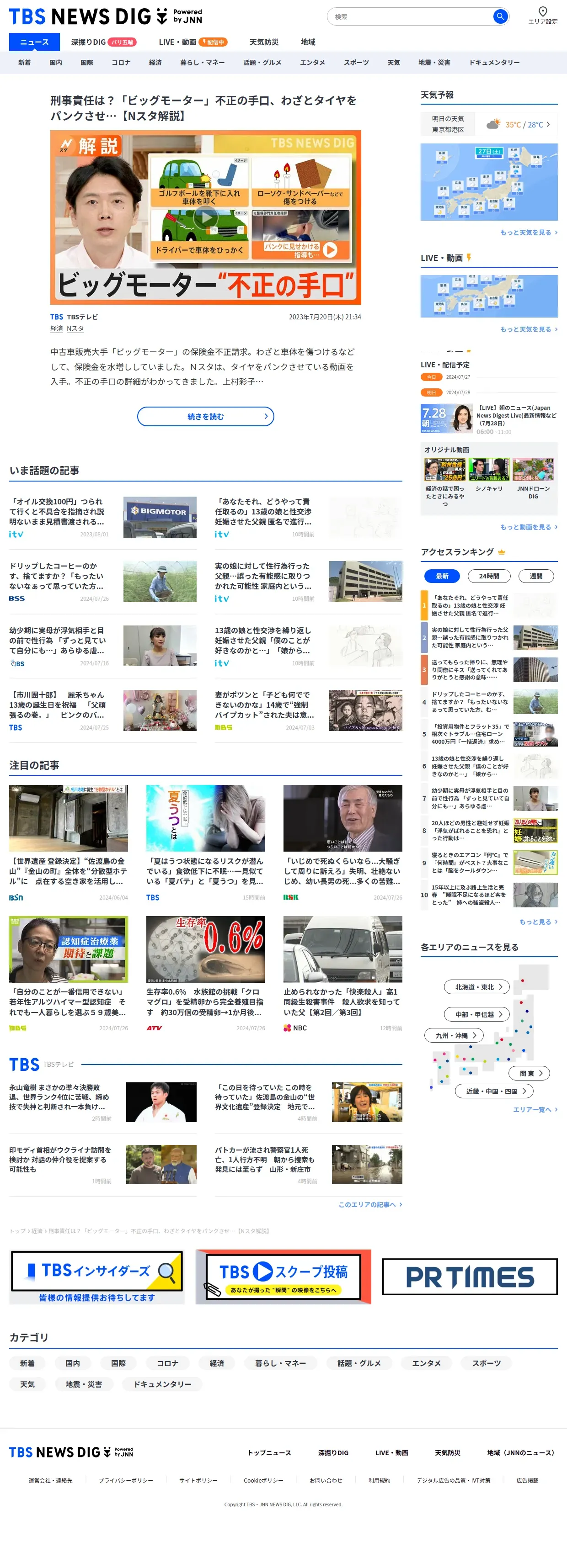Select the 暮らし・マネー category pill
The image size is (567, 1568).
[280, 1363]
